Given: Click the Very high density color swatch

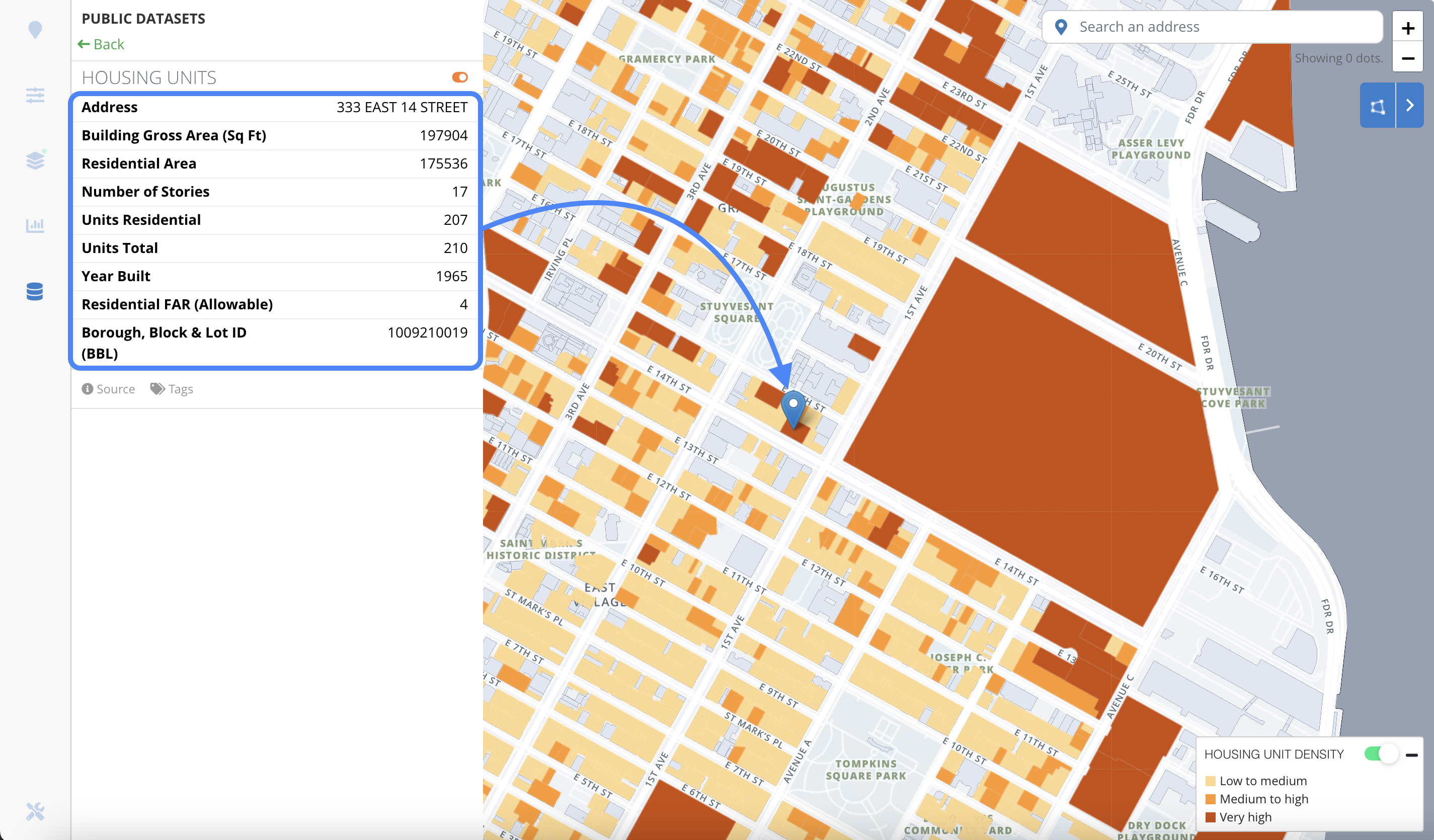Looking at the screenshot, I should (1211, 817).
